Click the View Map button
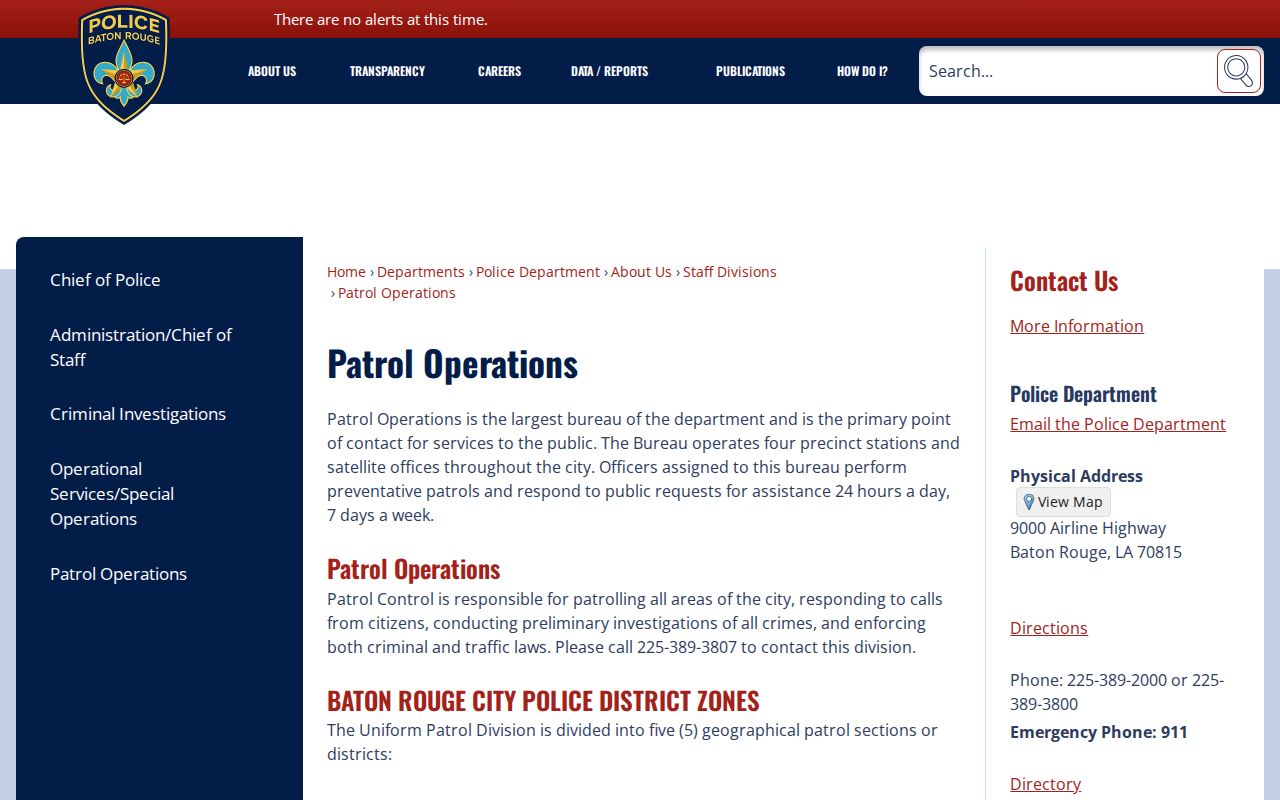Viewport: 1280px width, 800px height. click(1063, 502)
